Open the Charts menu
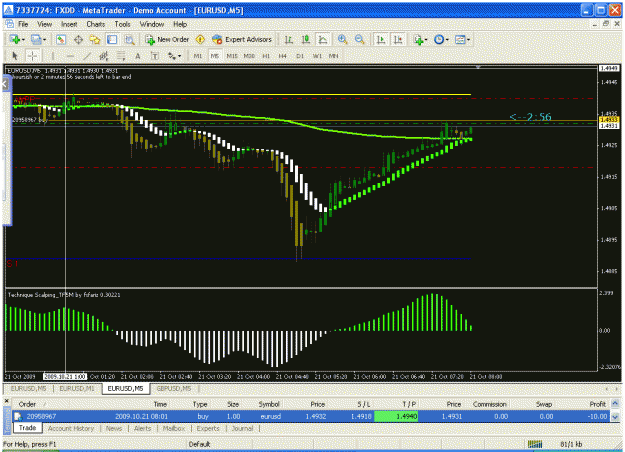Viewport: 625px width, 452px height. pyautogui.click(x=96, y=24)
